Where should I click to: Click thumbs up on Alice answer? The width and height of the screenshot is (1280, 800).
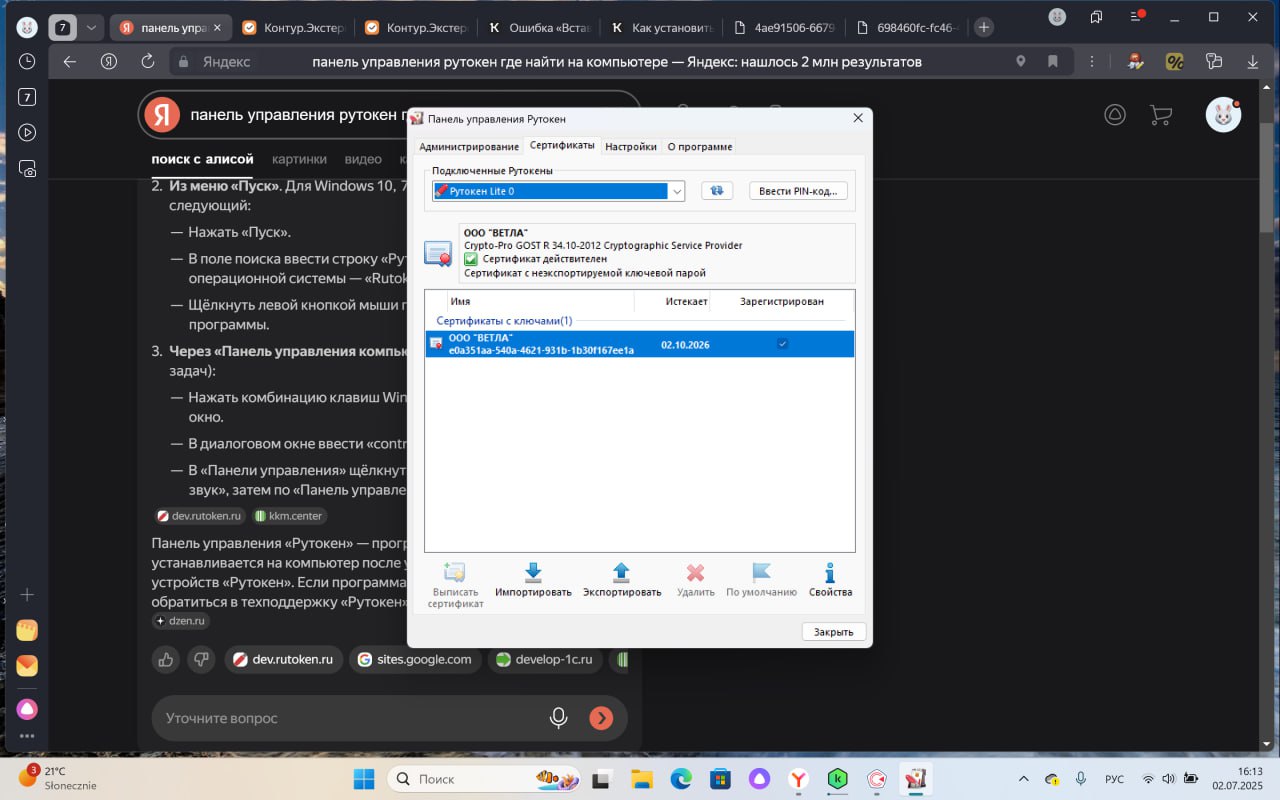tap(166, 659)
